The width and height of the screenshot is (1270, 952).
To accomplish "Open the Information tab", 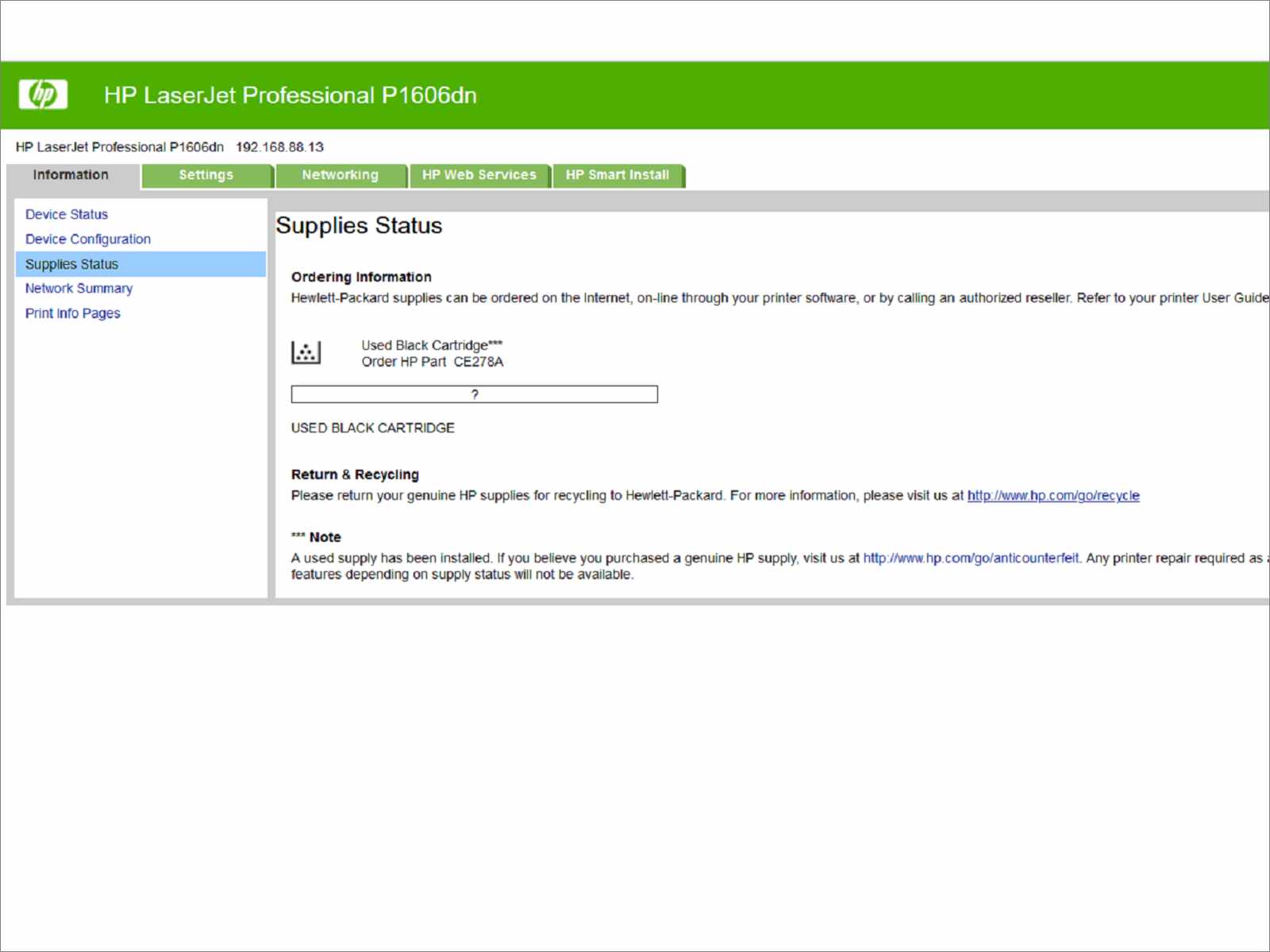I will [x=71, y=175].
